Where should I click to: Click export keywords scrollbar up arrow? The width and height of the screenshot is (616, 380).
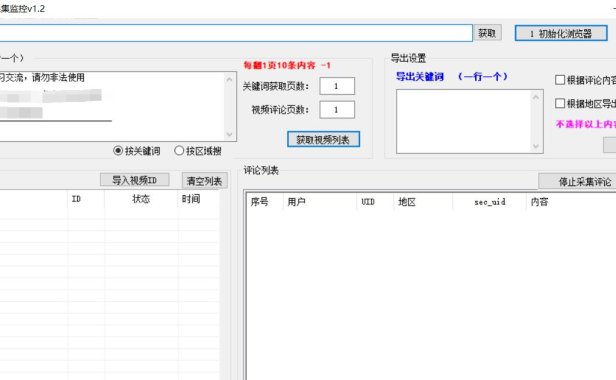tap(536, 97)
